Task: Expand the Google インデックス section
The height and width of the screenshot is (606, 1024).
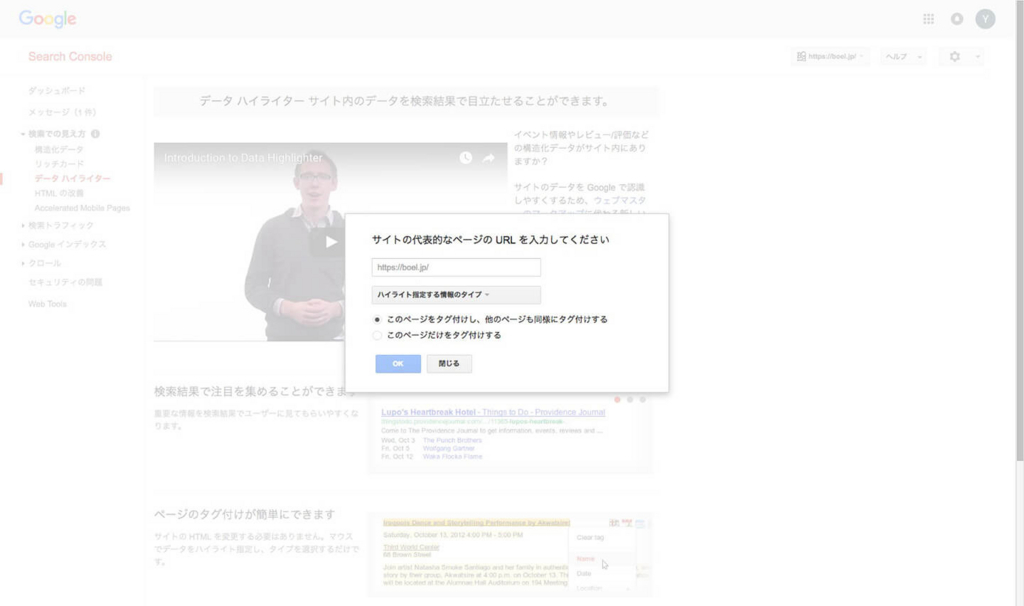Action: click(23, 244)
